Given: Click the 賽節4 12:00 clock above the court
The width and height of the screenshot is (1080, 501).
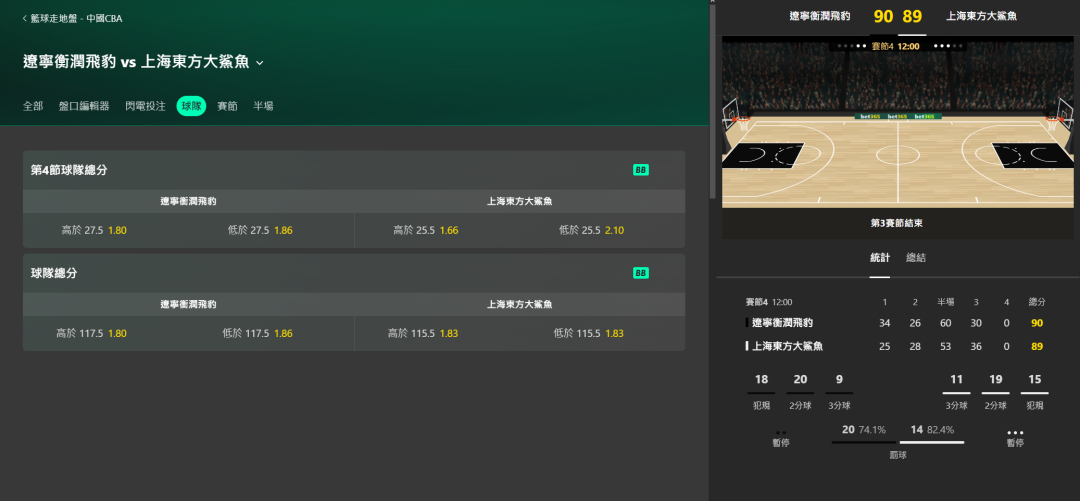Looking at the screenshot, I should point(897,46).
